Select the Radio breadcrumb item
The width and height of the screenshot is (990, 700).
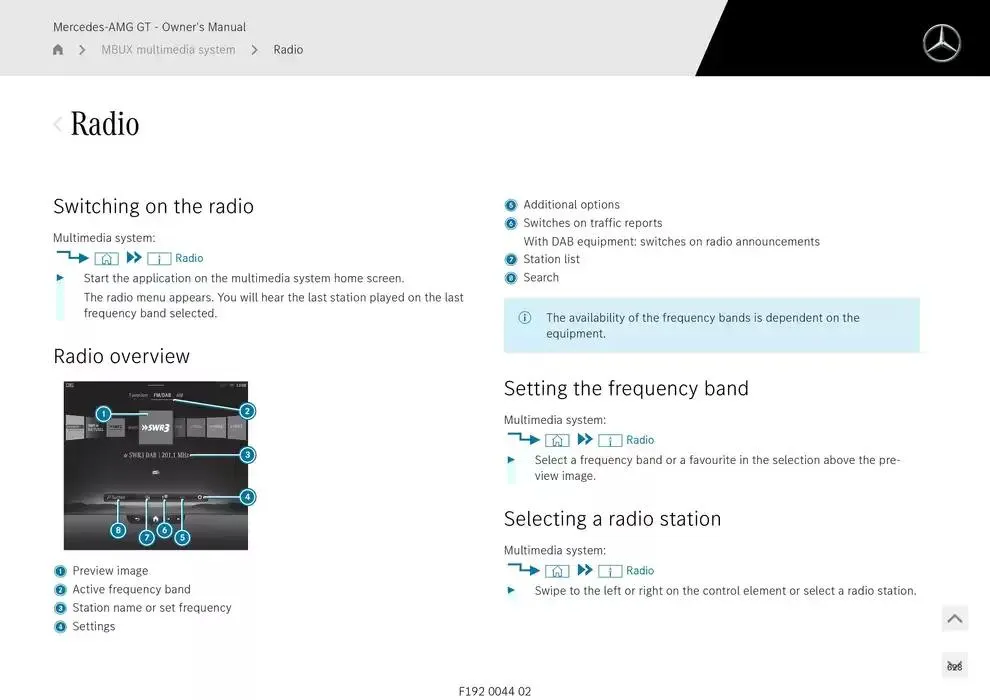[x=288, y=50]
